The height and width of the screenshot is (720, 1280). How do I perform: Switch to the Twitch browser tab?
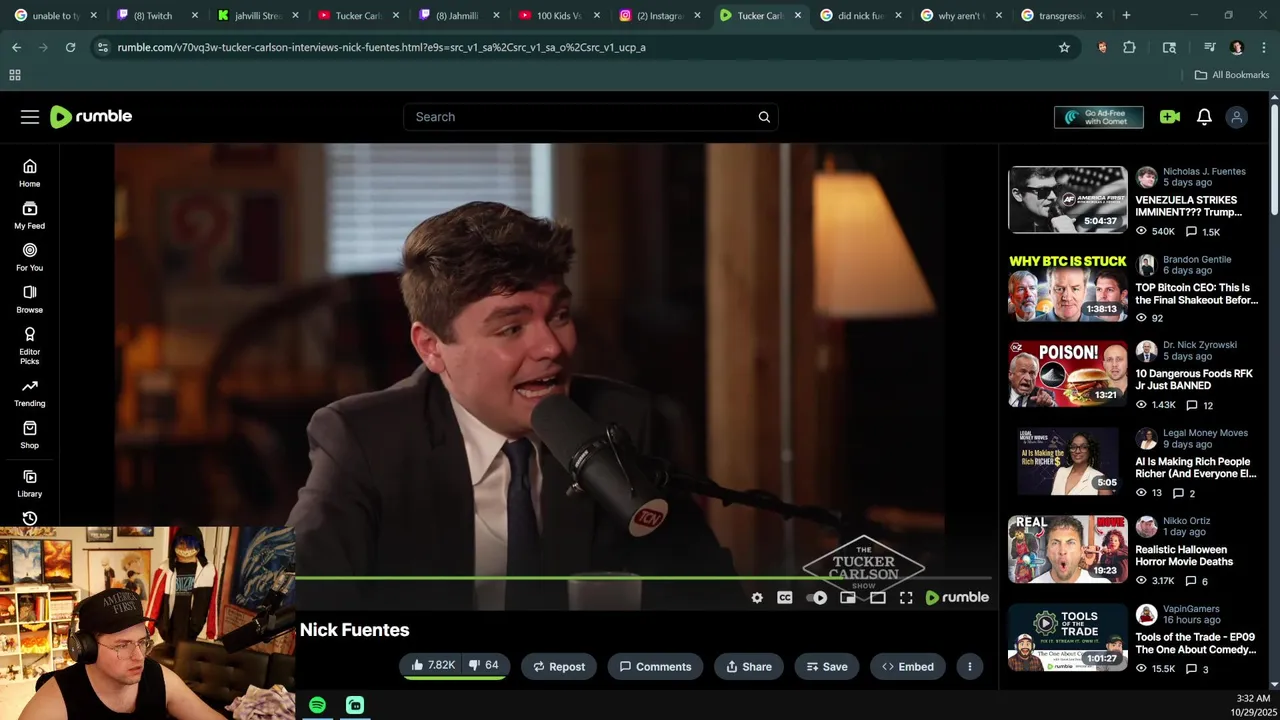pyautogui.click(x=157, y=15)
